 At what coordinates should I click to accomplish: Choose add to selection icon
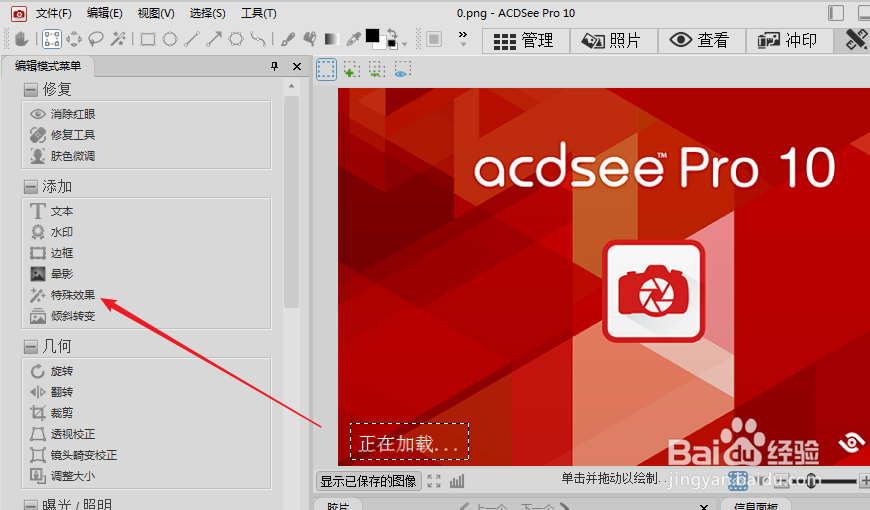click(352, 70)
